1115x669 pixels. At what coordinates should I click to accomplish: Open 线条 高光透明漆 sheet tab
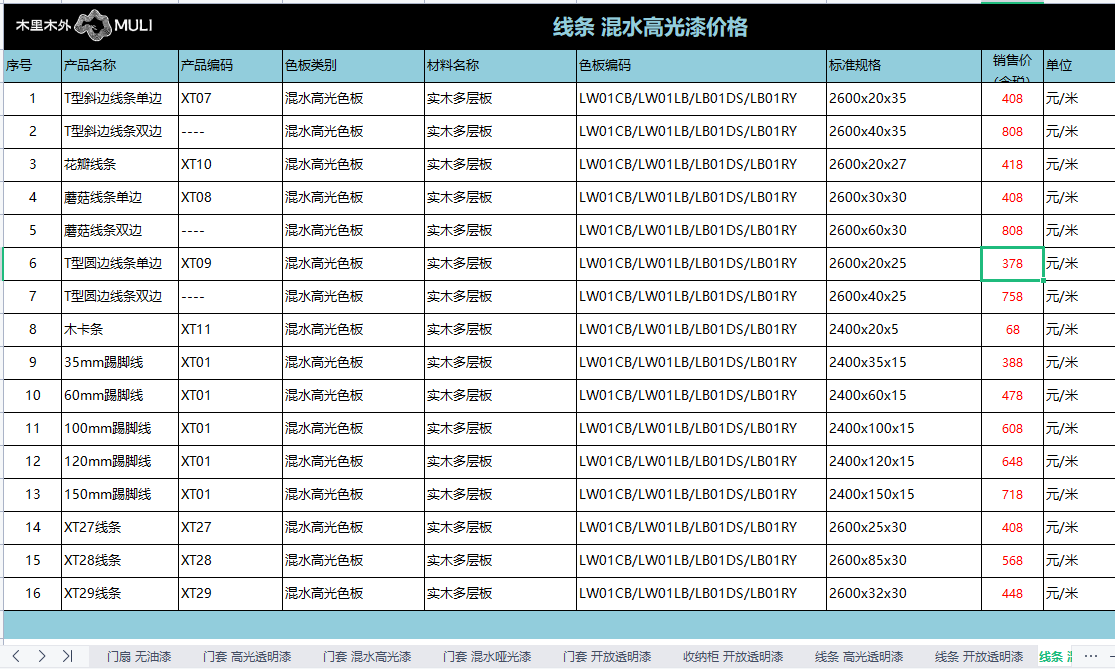click(859, 657)
